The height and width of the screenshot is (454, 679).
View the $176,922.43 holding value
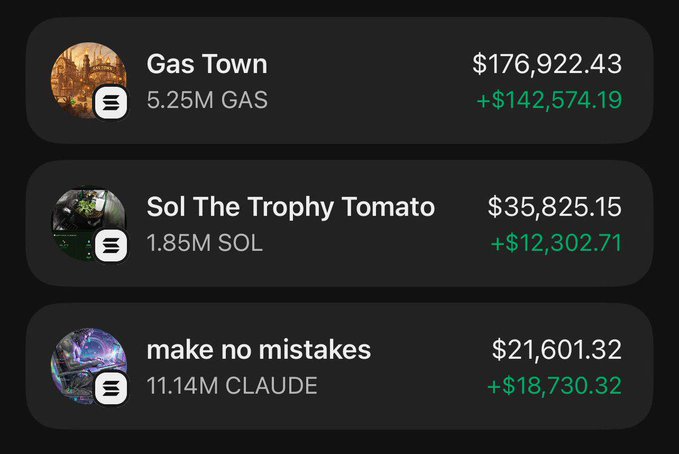[x=547, y=64]
